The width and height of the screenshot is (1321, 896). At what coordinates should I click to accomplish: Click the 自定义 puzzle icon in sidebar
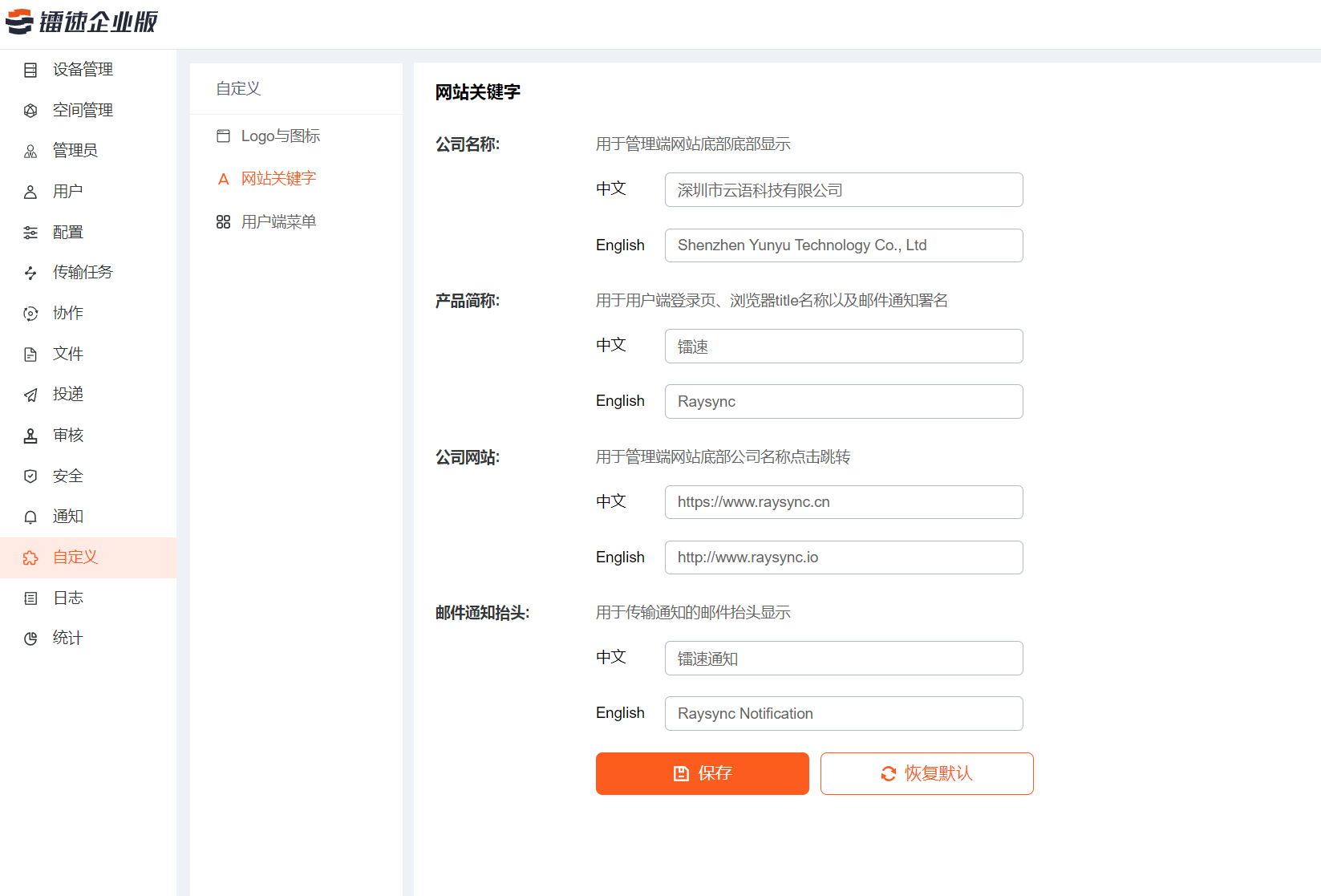[30, 557]
